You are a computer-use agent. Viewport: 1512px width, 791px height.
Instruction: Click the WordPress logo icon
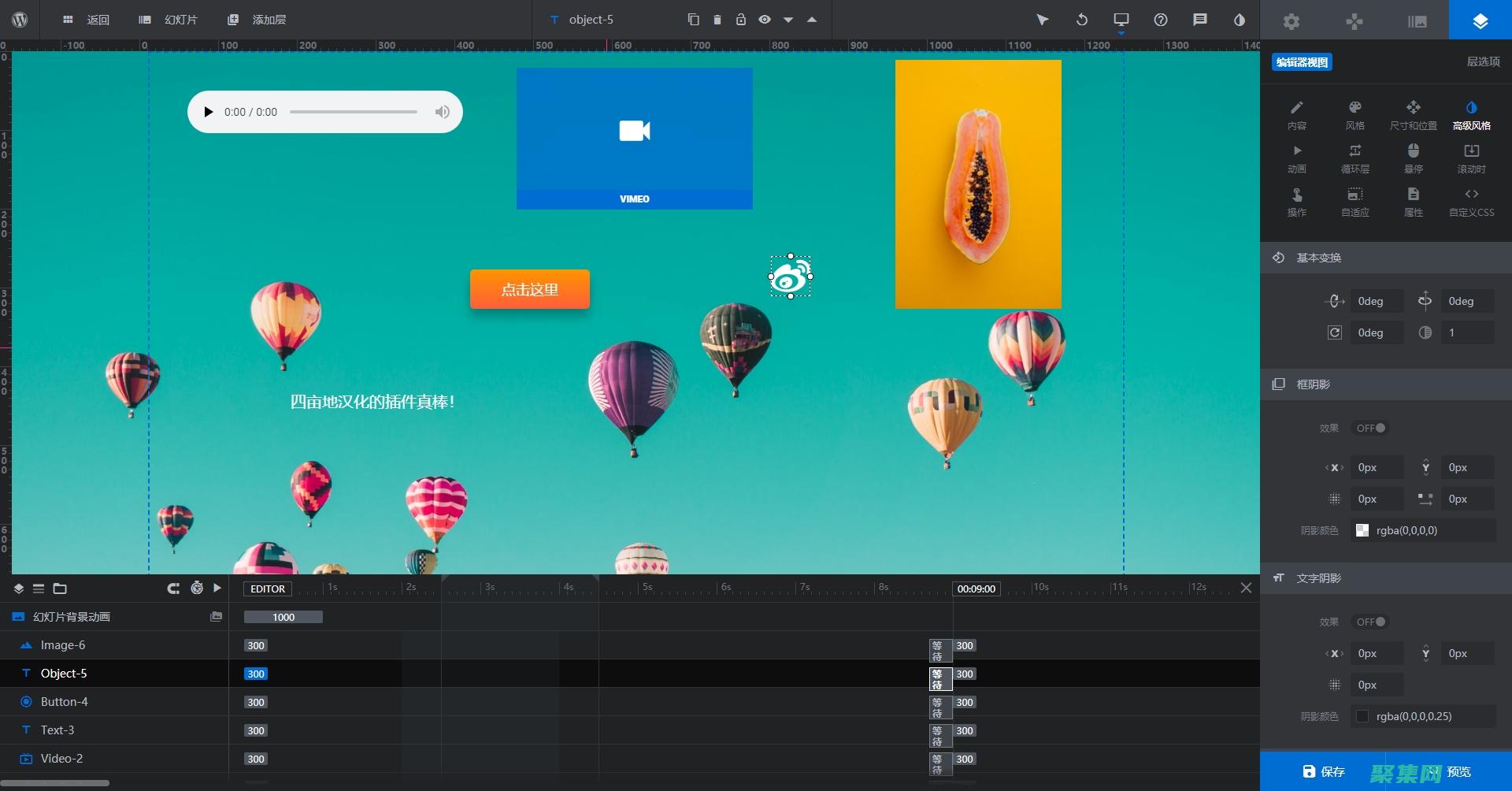click(x=20, y=20)
